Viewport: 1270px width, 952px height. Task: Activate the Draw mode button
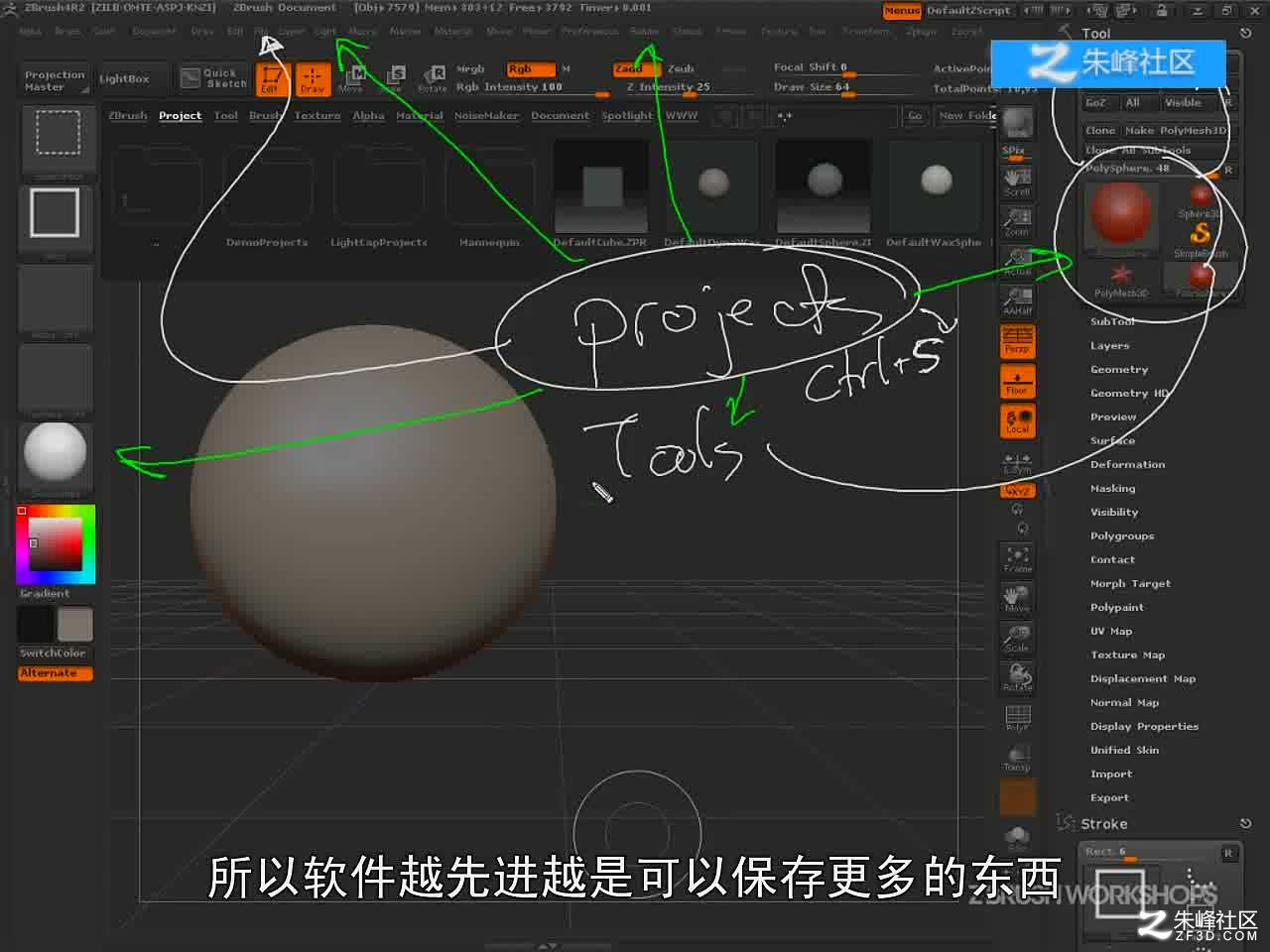[312, 78]
